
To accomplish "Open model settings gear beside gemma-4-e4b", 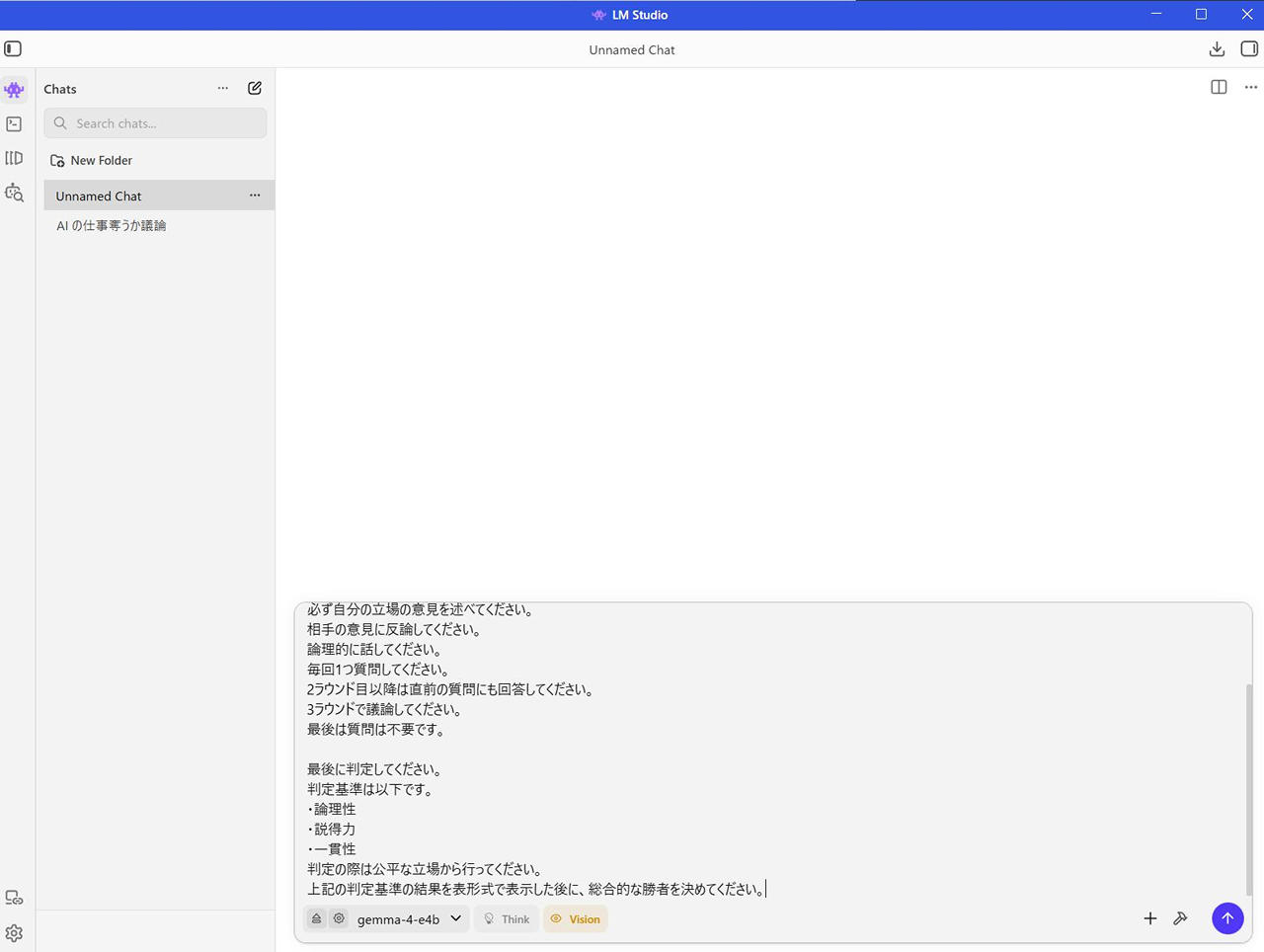I will coord(339,918).
